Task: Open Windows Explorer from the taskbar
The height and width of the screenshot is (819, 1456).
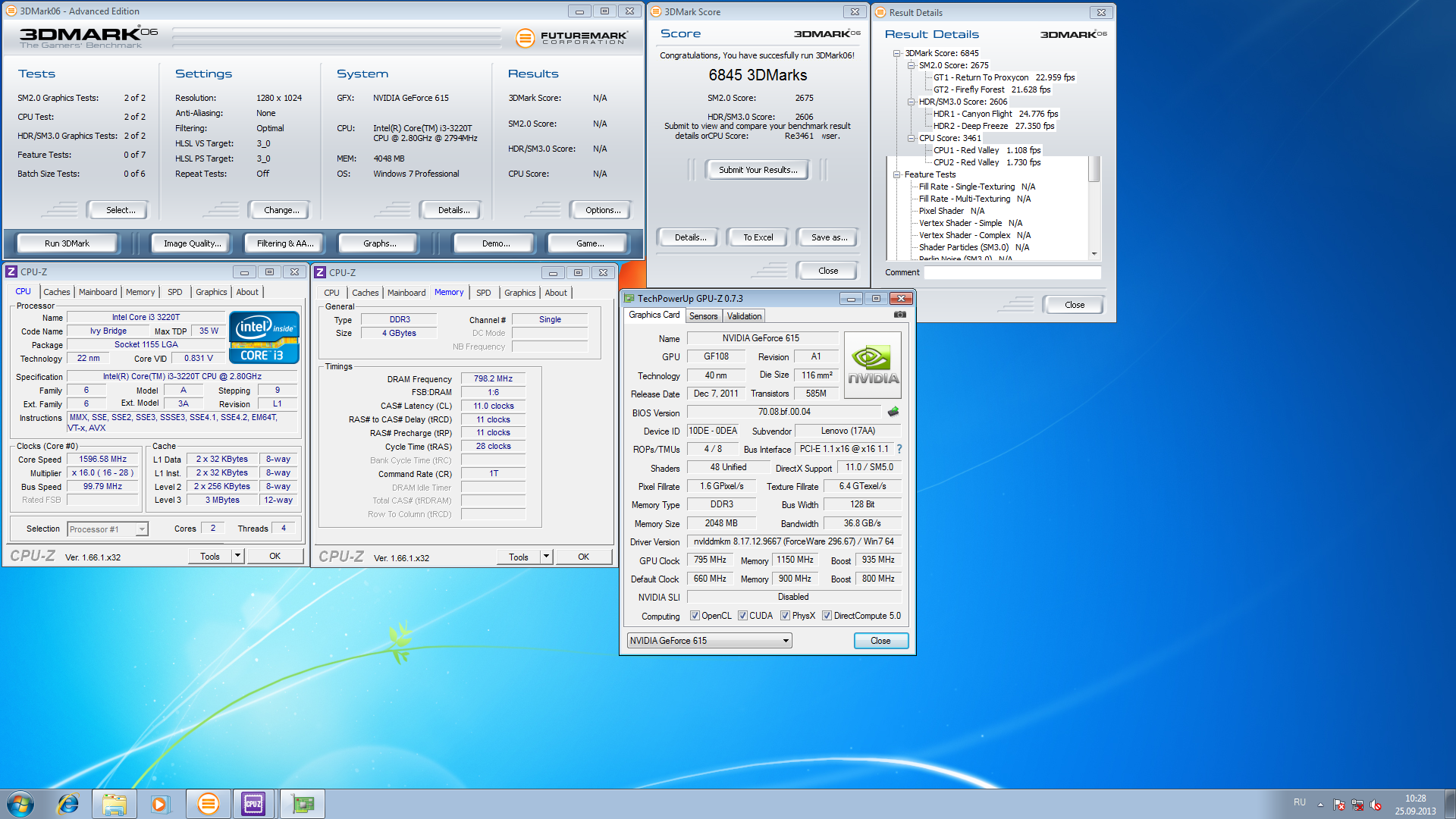Action: [115, 804]
